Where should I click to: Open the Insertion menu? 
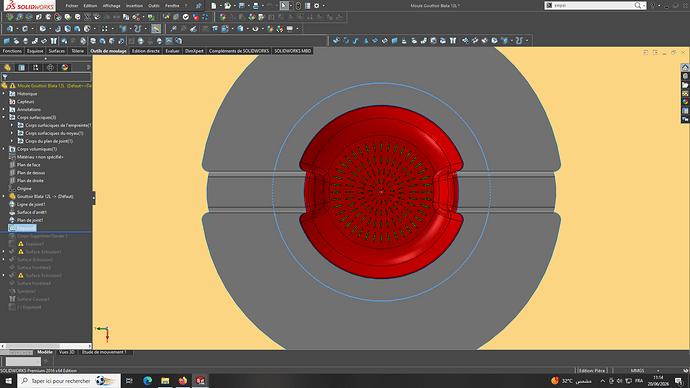tap(134, 6)
